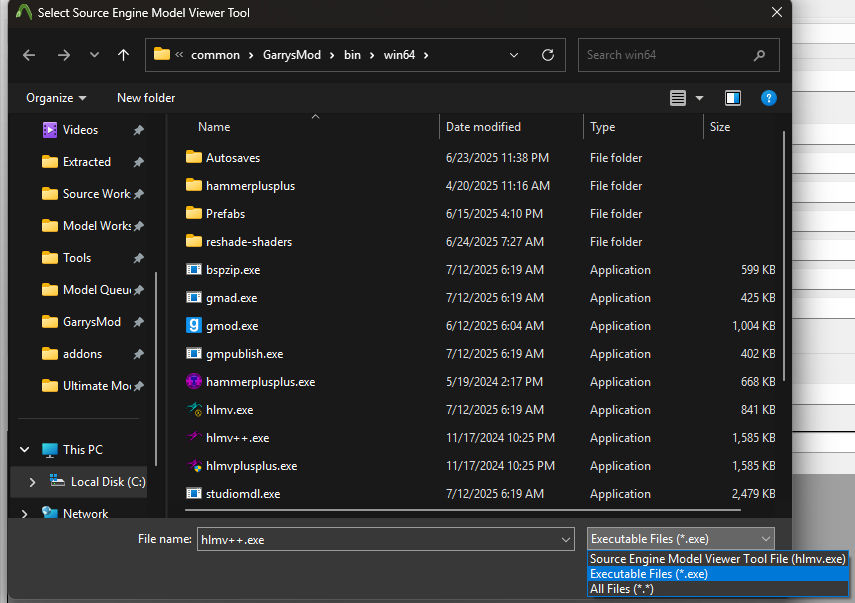Open the Model Queue pinned folder
The height and width of the screenshot is (603, 855).
(x=97, y=290)
